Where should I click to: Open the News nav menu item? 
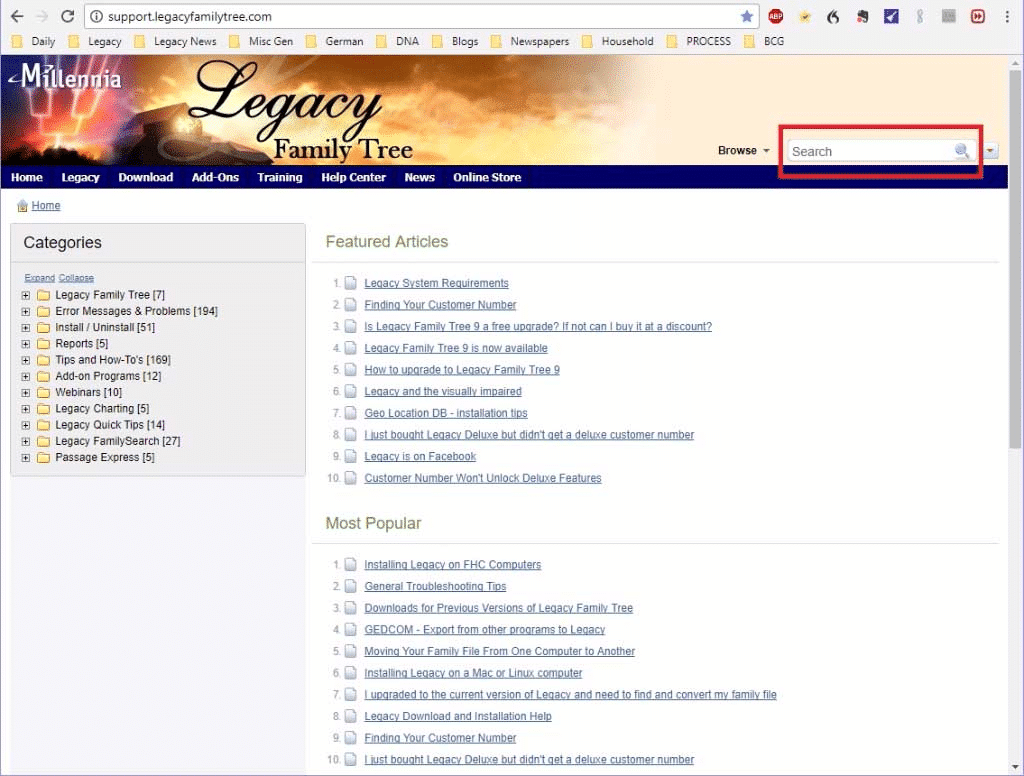[x=419, y=177]
